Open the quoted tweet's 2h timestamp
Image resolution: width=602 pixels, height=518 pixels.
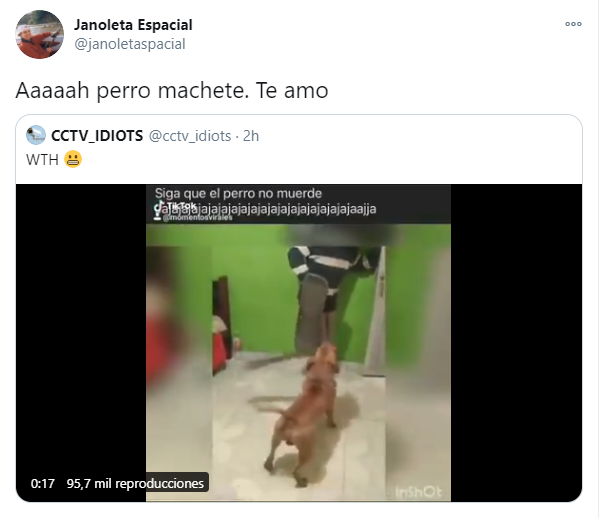coord(251,136)
